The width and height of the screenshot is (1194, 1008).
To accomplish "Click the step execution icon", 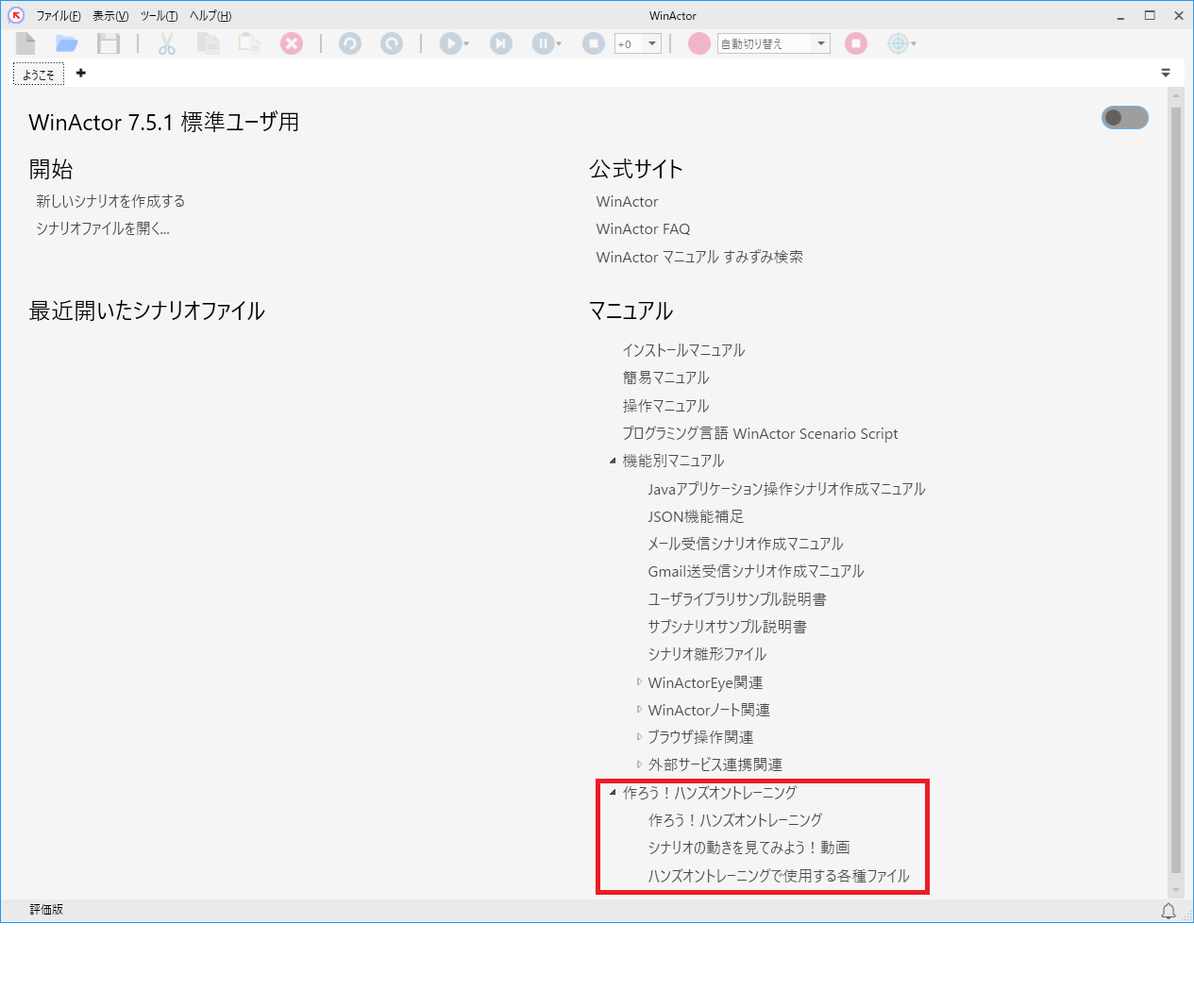I will pos(501,43).
